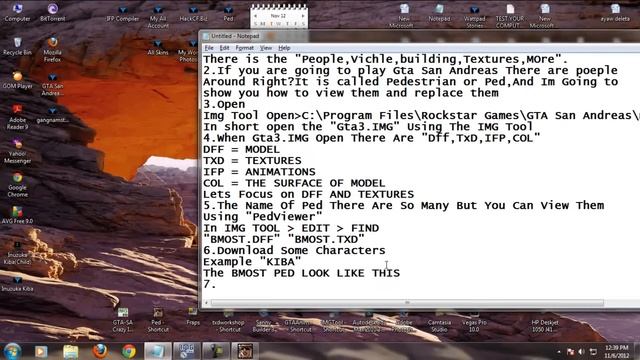
Task: Launch Google Chrome from the taskbar
Action: [129, 351]
